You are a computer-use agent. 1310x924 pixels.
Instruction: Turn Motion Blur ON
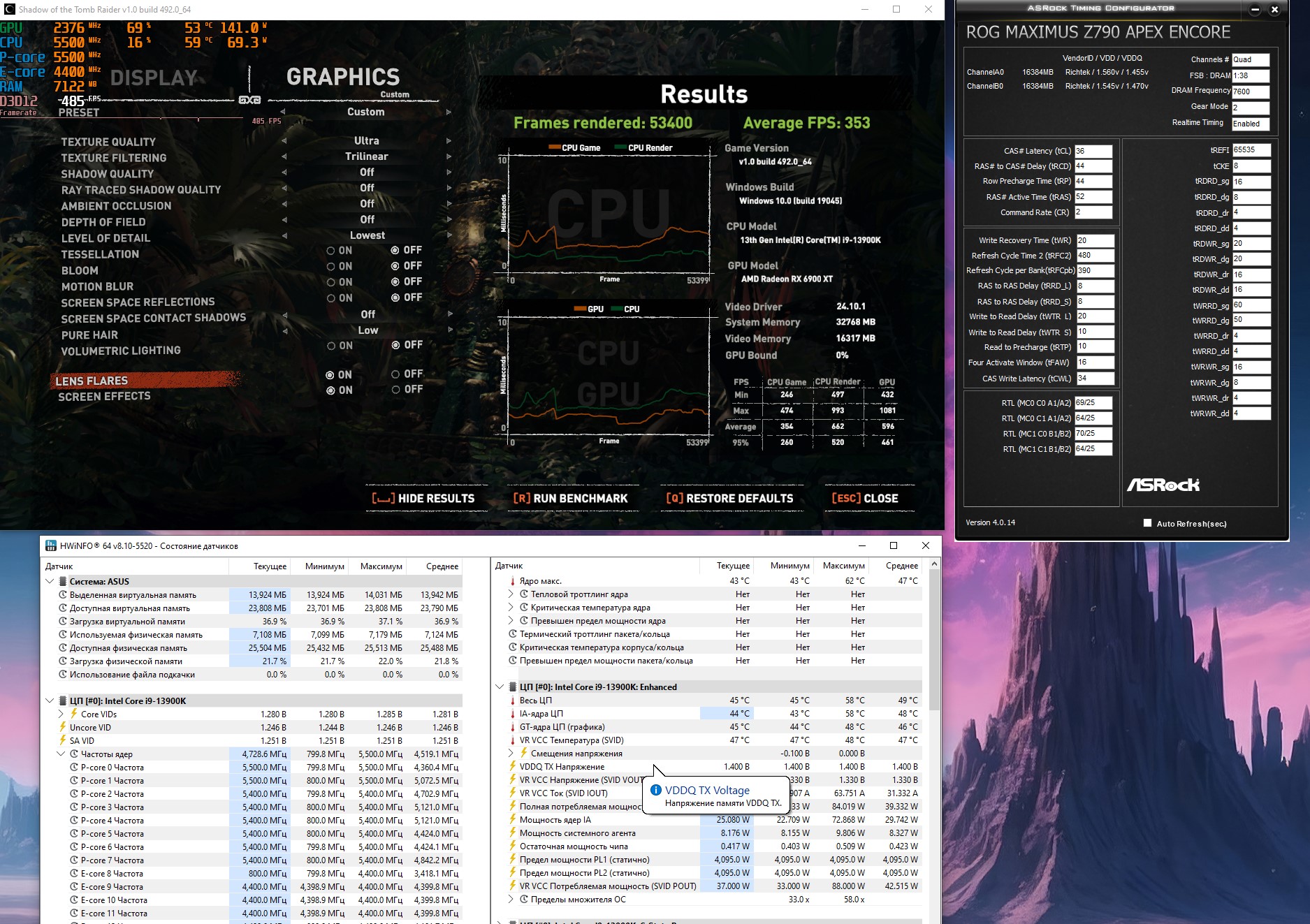[330, 282]
